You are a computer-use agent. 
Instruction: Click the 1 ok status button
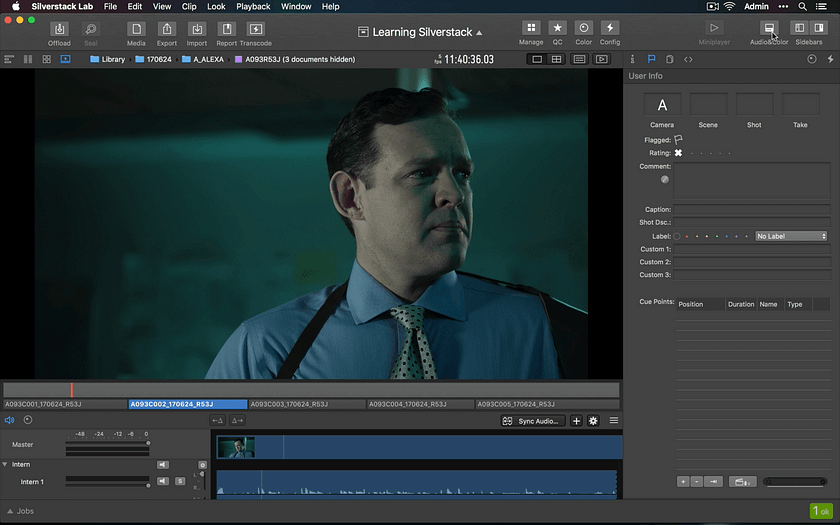point(821,511)
